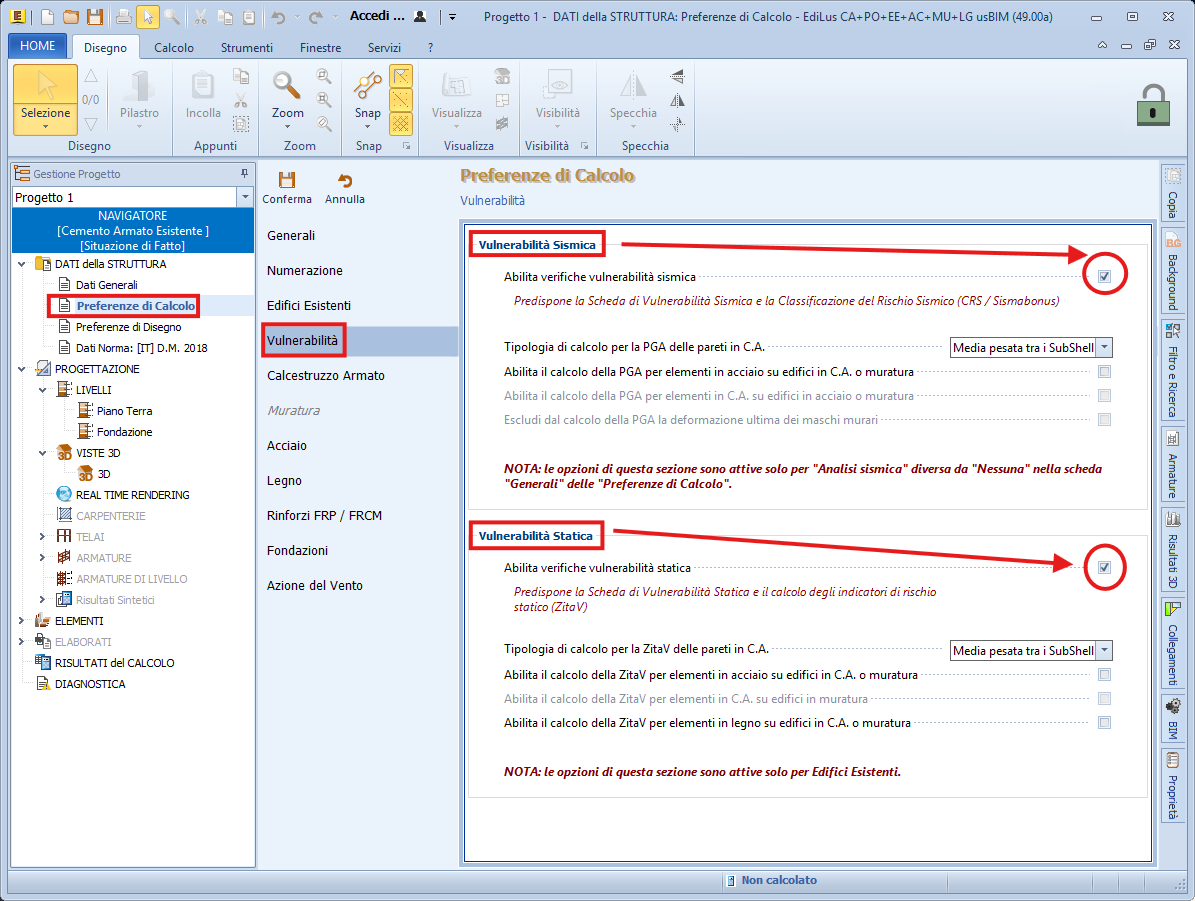Enable ZitaV calculation for legno elements
This screenshot has height=901, width=1195.
[x=1104, y=723]
